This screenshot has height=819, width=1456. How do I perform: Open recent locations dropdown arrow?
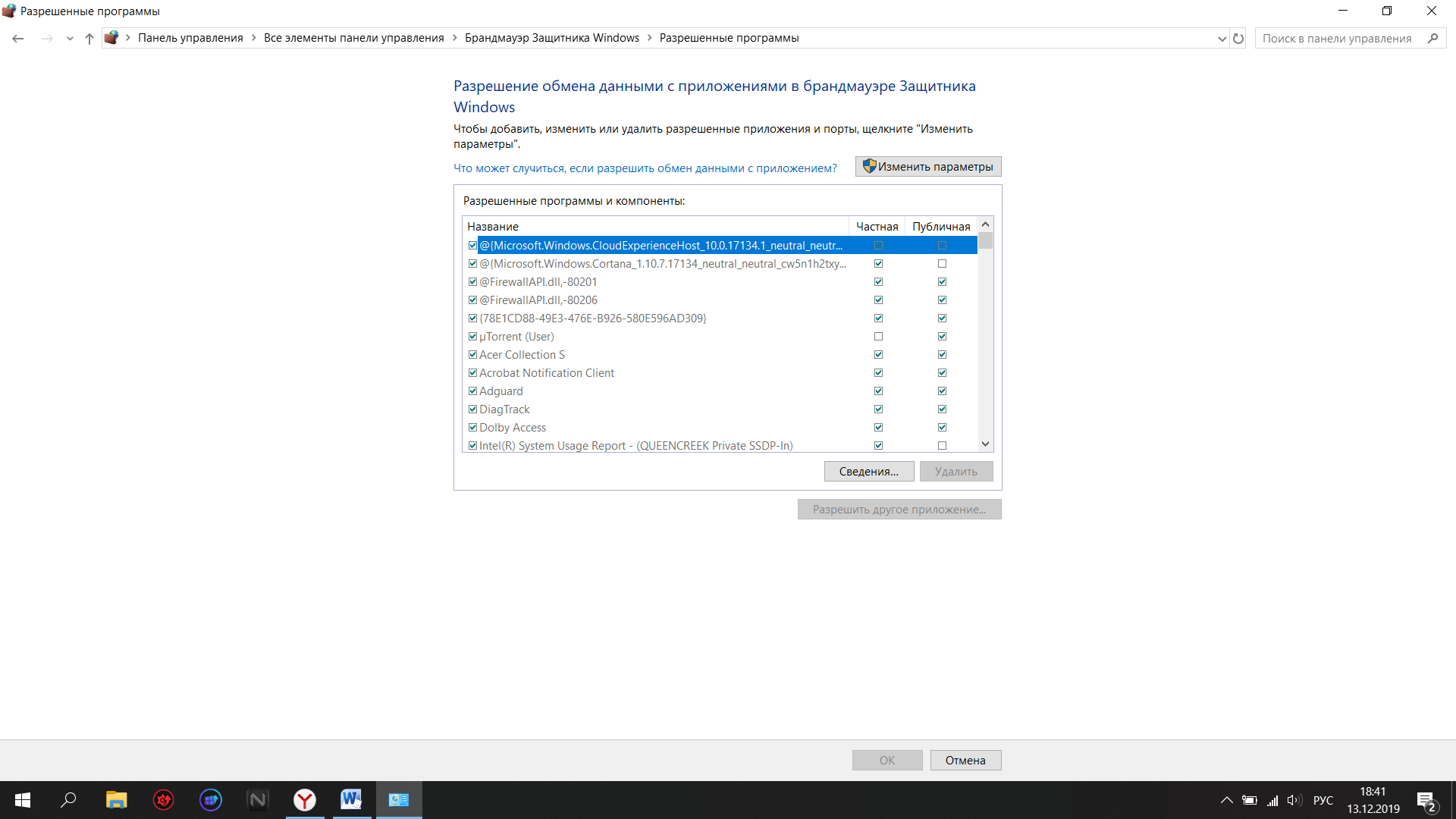pyautogui.click(x=70, y=39)
